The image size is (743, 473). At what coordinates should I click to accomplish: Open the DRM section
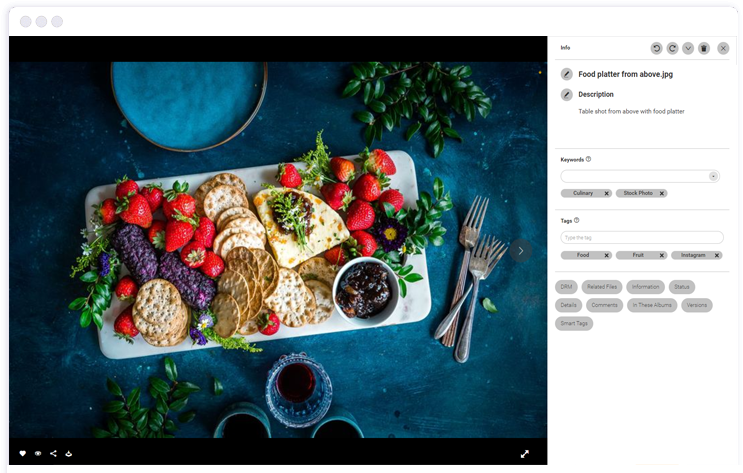566,287
